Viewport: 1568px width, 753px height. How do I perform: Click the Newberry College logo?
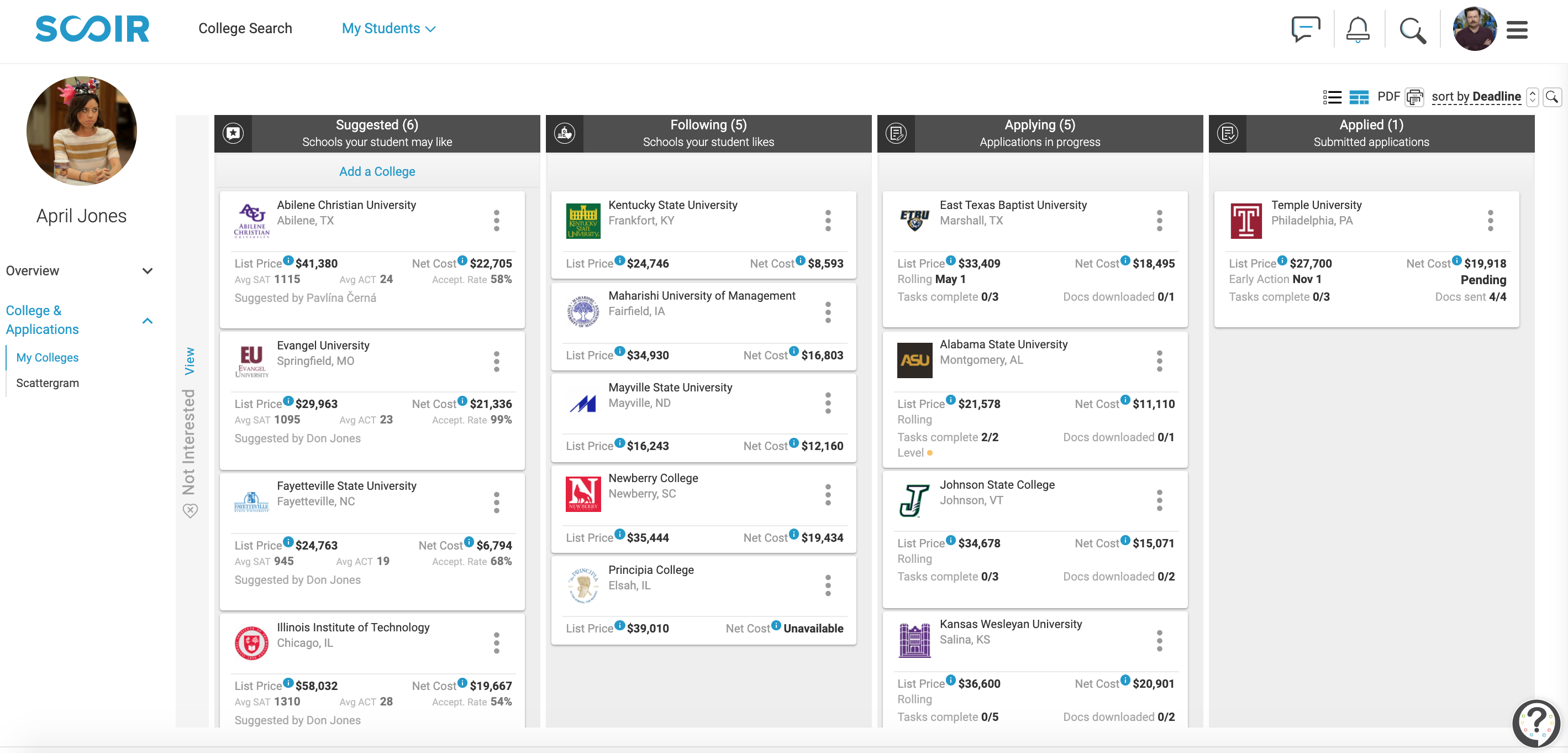pos(583,494)
